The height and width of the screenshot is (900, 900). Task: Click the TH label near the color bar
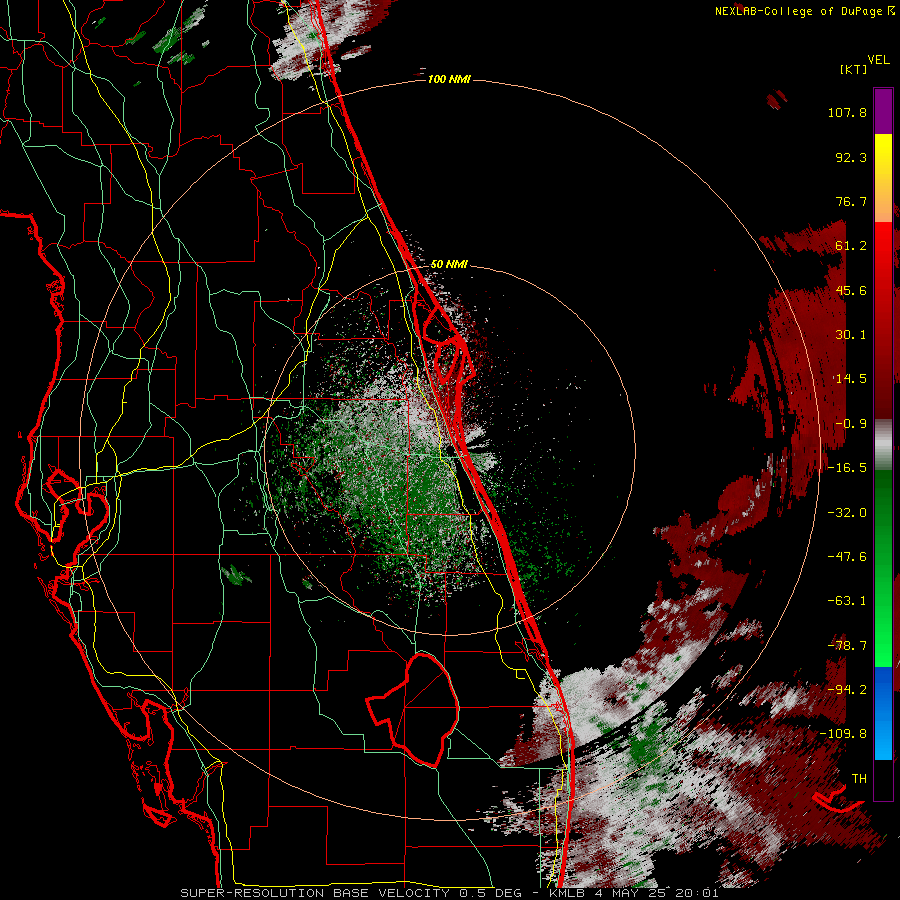coord(859,779)
